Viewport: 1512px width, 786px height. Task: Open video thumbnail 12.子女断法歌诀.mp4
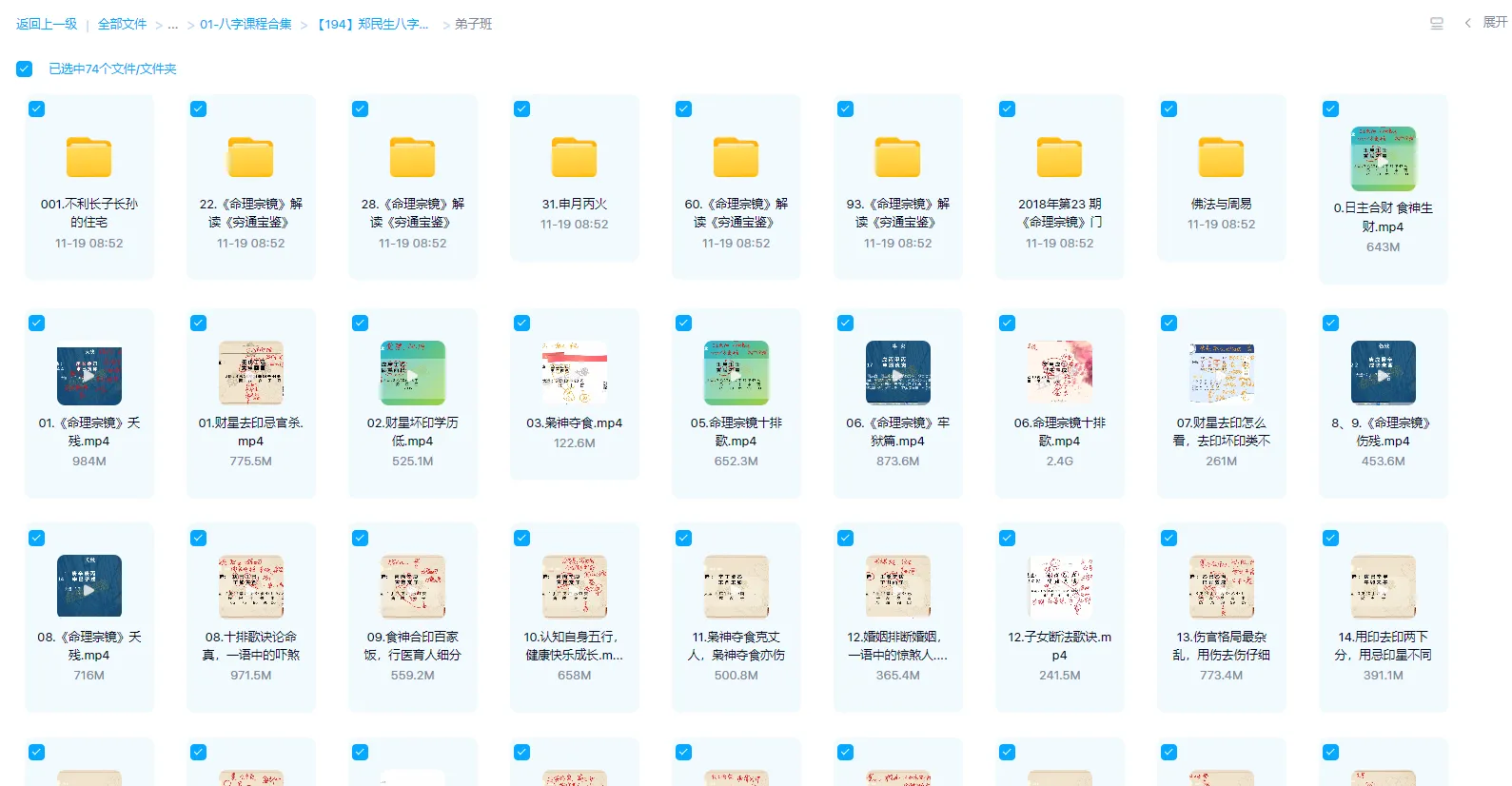1060,587
